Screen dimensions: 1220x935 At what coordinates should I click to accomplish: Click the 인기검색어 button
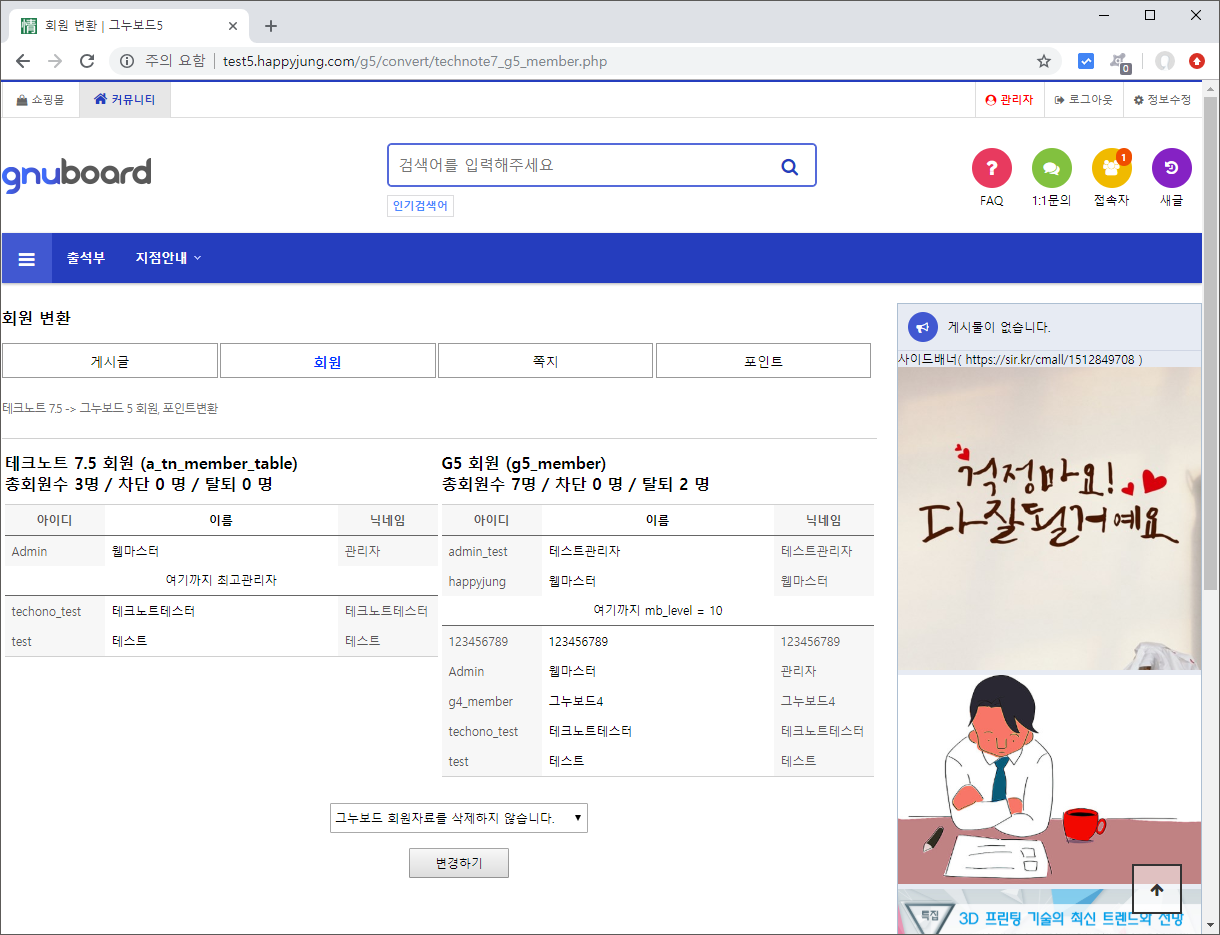[x=420, y=206]
